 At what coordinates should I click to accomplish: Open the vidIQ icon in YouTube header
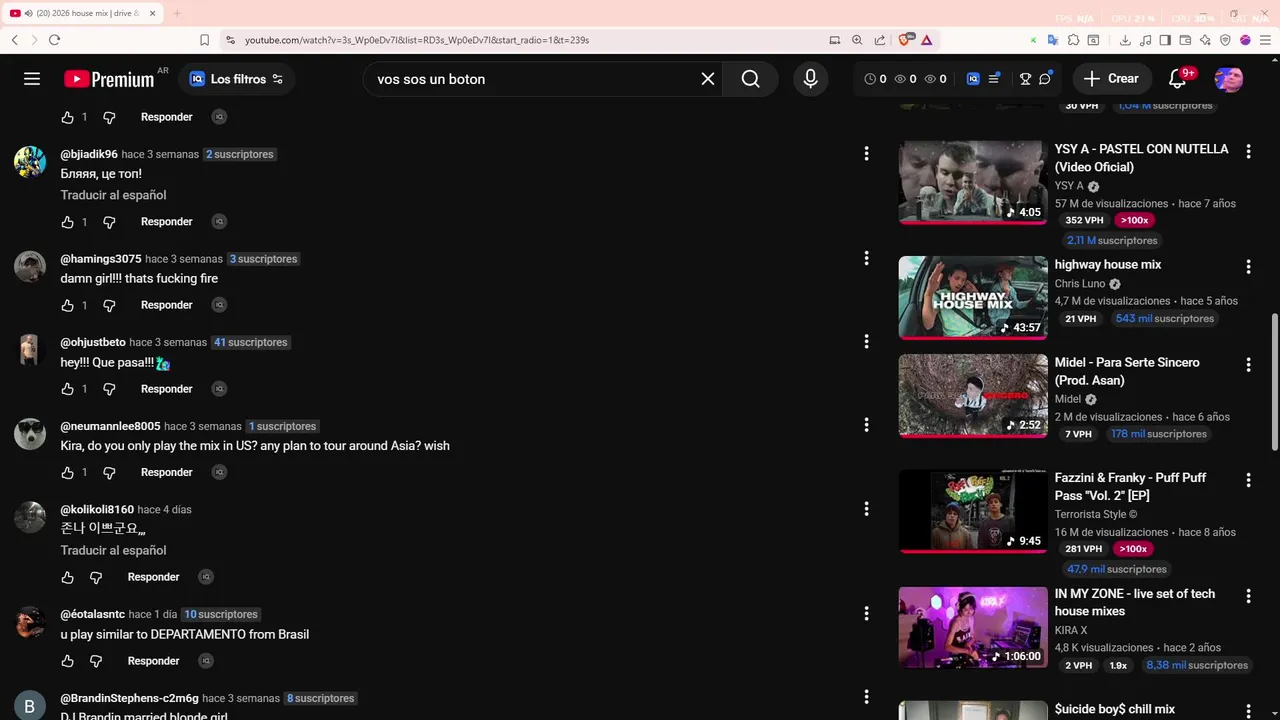(x=973, y=79)
